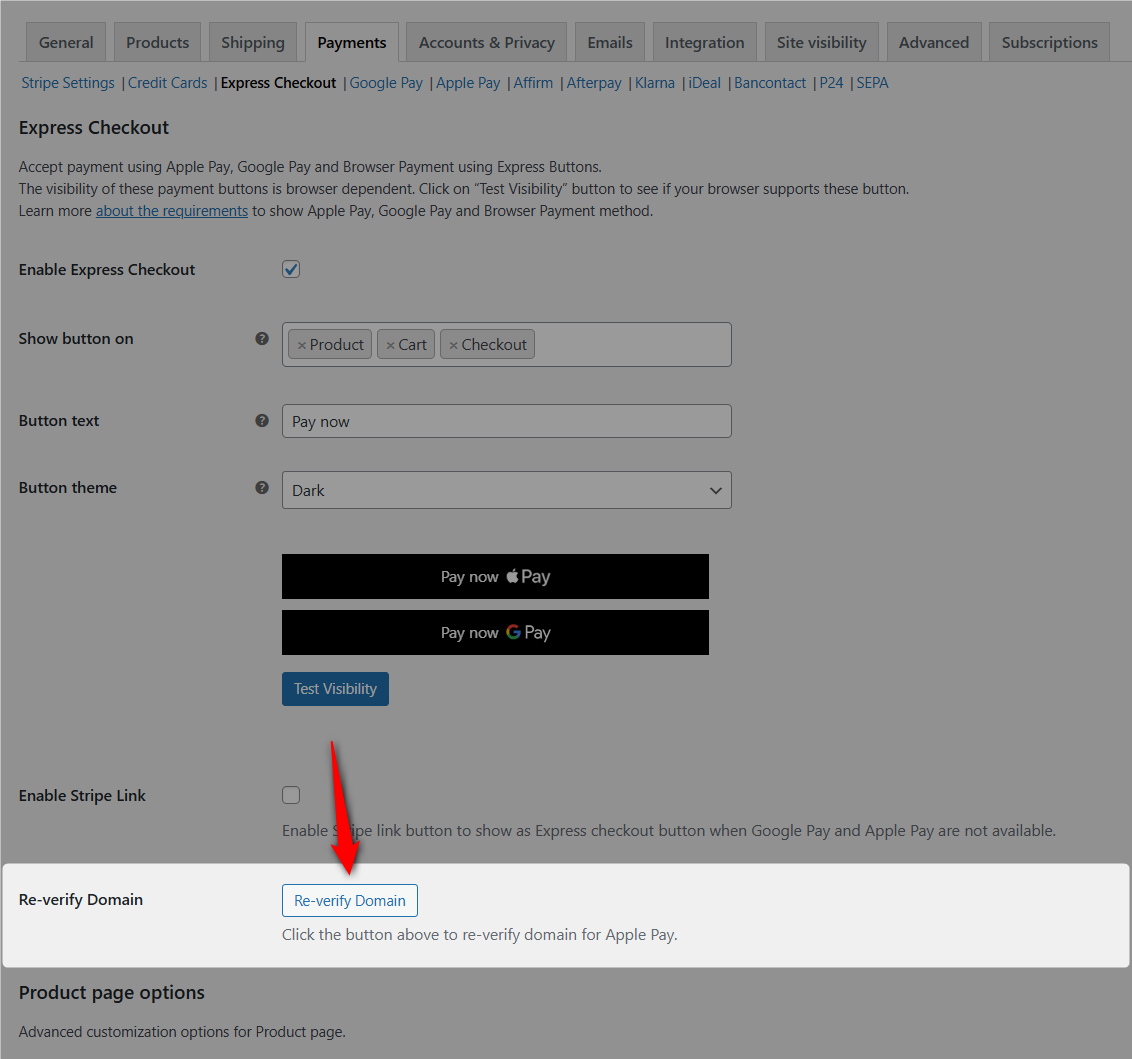Open the Apple Pay section link
The image size is (1132, 1059).
click(468, 83)
